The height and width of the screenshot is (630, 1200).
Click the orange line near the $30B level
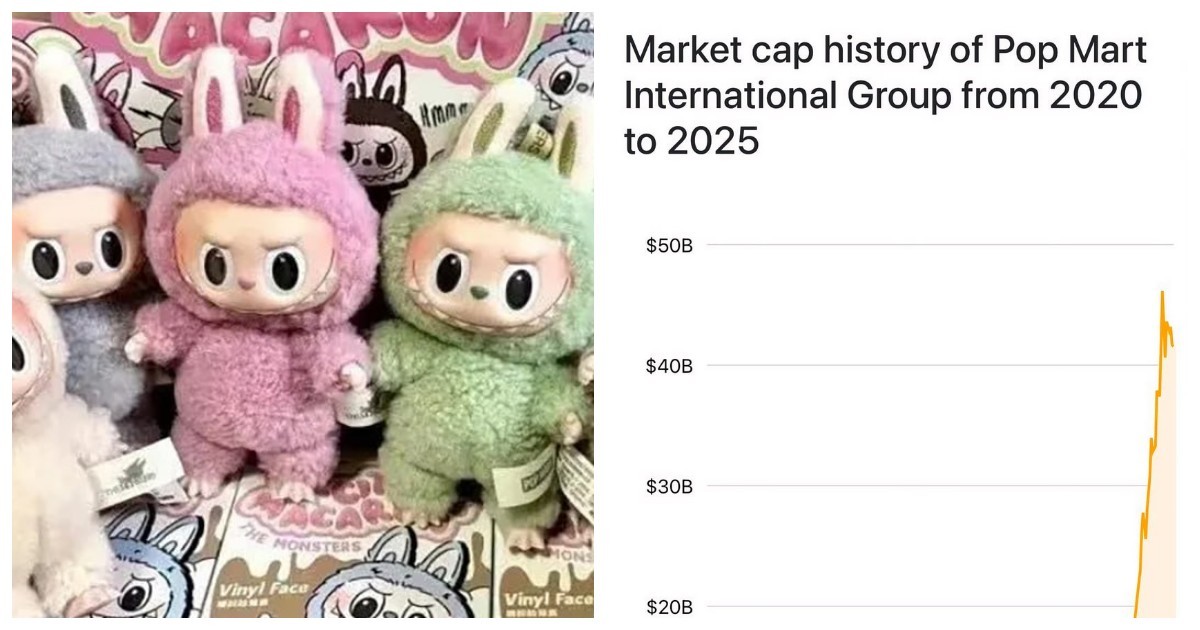[x=1147, y=487]
